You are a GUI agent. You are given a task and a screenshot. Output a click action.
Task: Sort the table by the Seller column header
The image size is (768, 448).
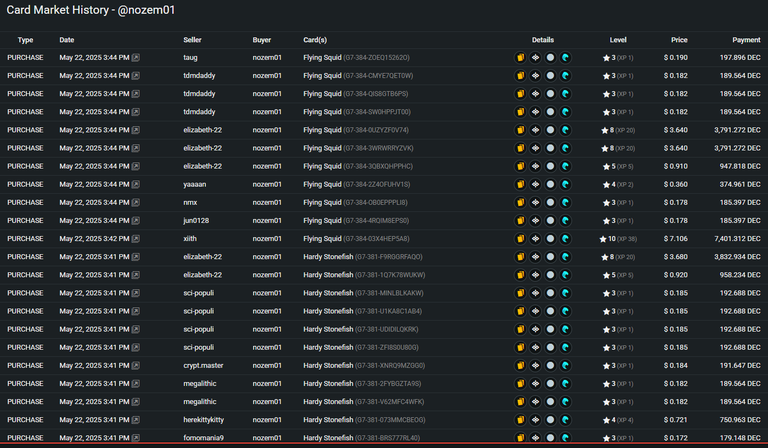click(x=192, y=40)
